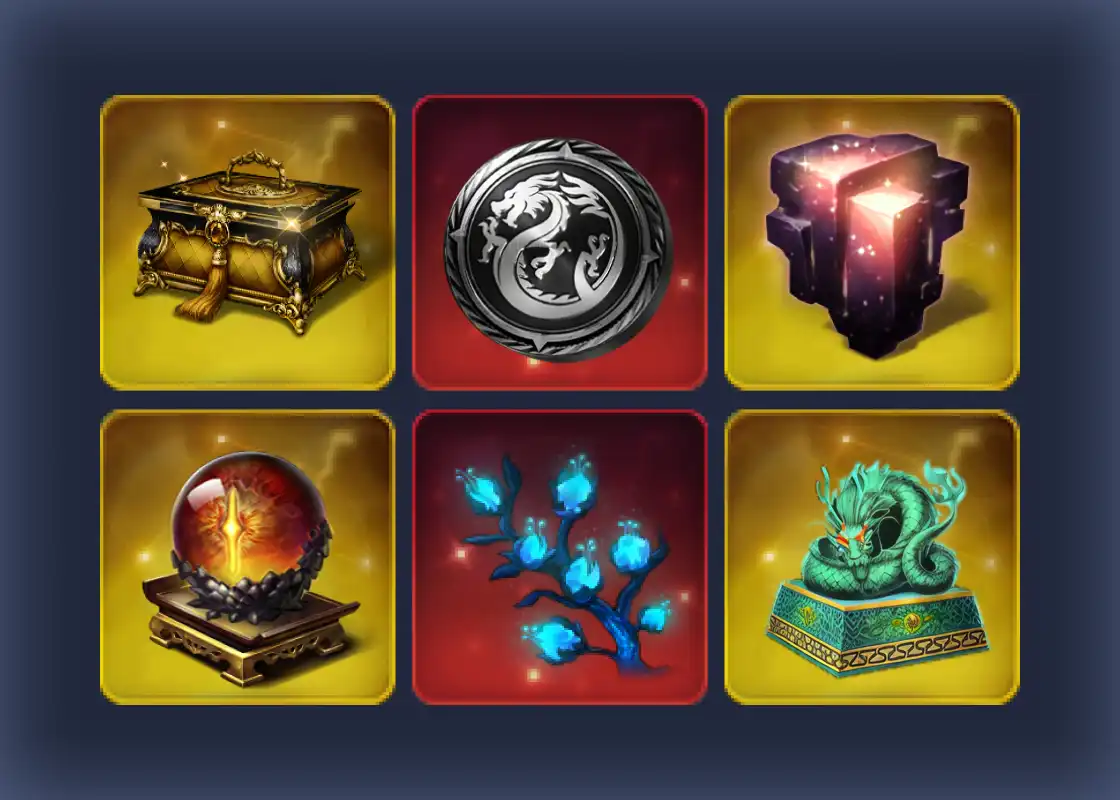Pick the blue flame flower branch
1120x800 pixels.
[x=559, y=557]
